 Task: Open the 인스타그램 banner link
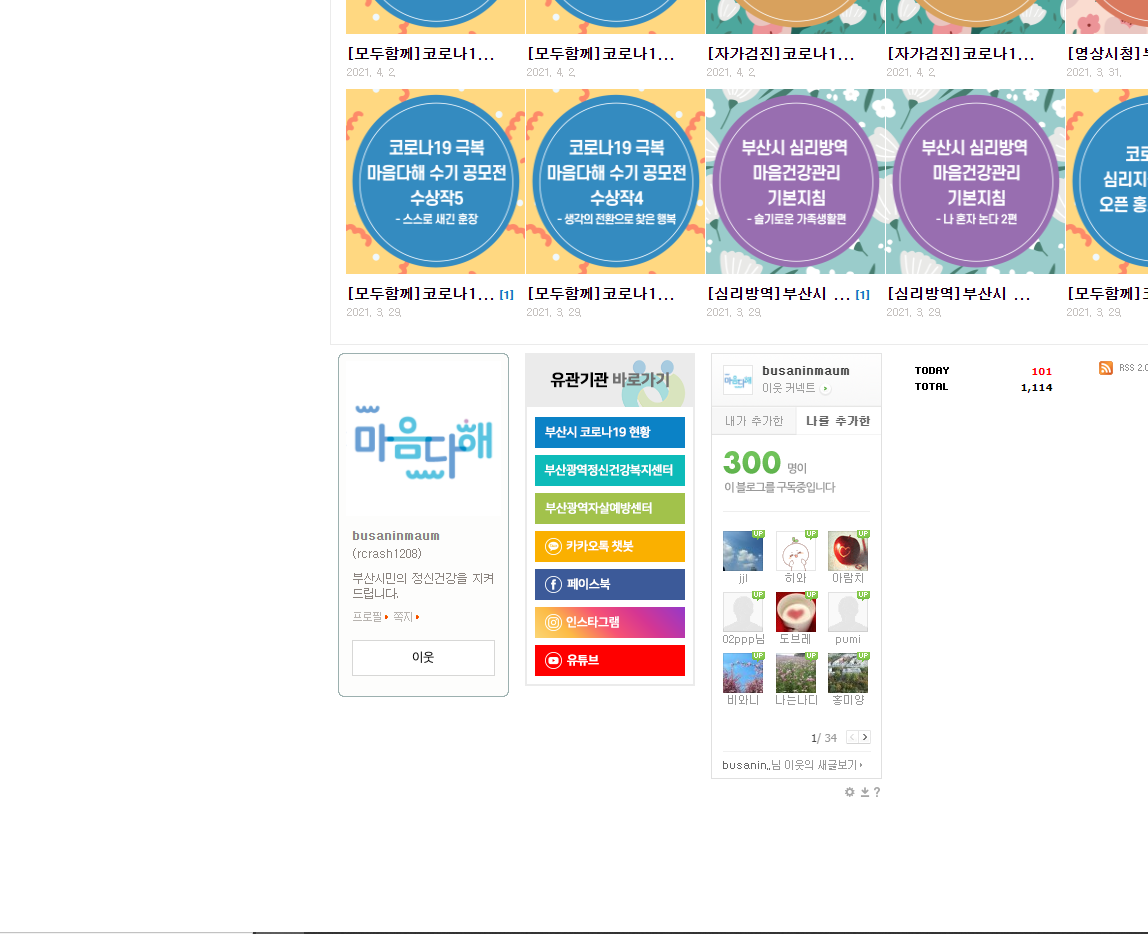coord(609,622)
